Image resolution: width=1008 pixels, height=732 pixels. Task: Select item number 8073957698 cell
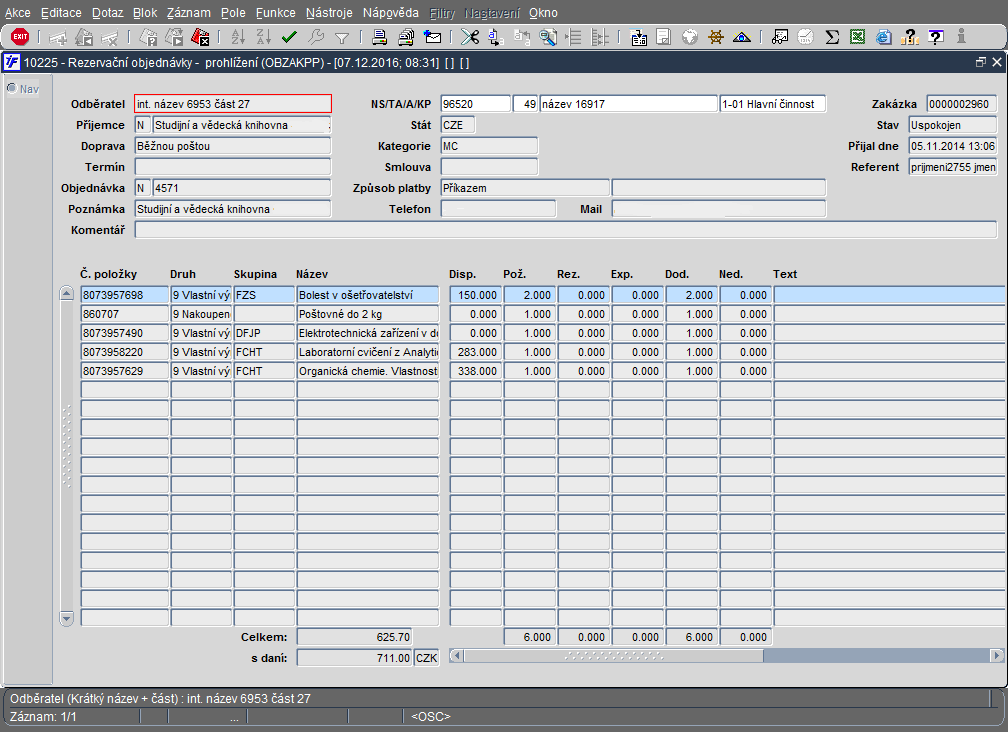[125, 295]
